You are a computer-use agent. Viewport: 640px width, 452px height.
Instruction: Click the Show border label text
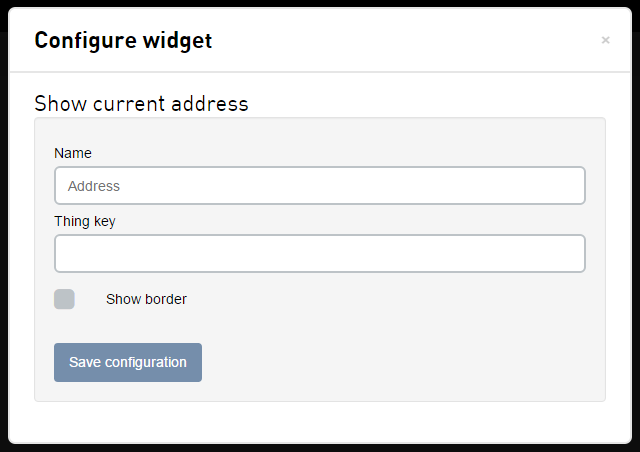click(146, 299)
